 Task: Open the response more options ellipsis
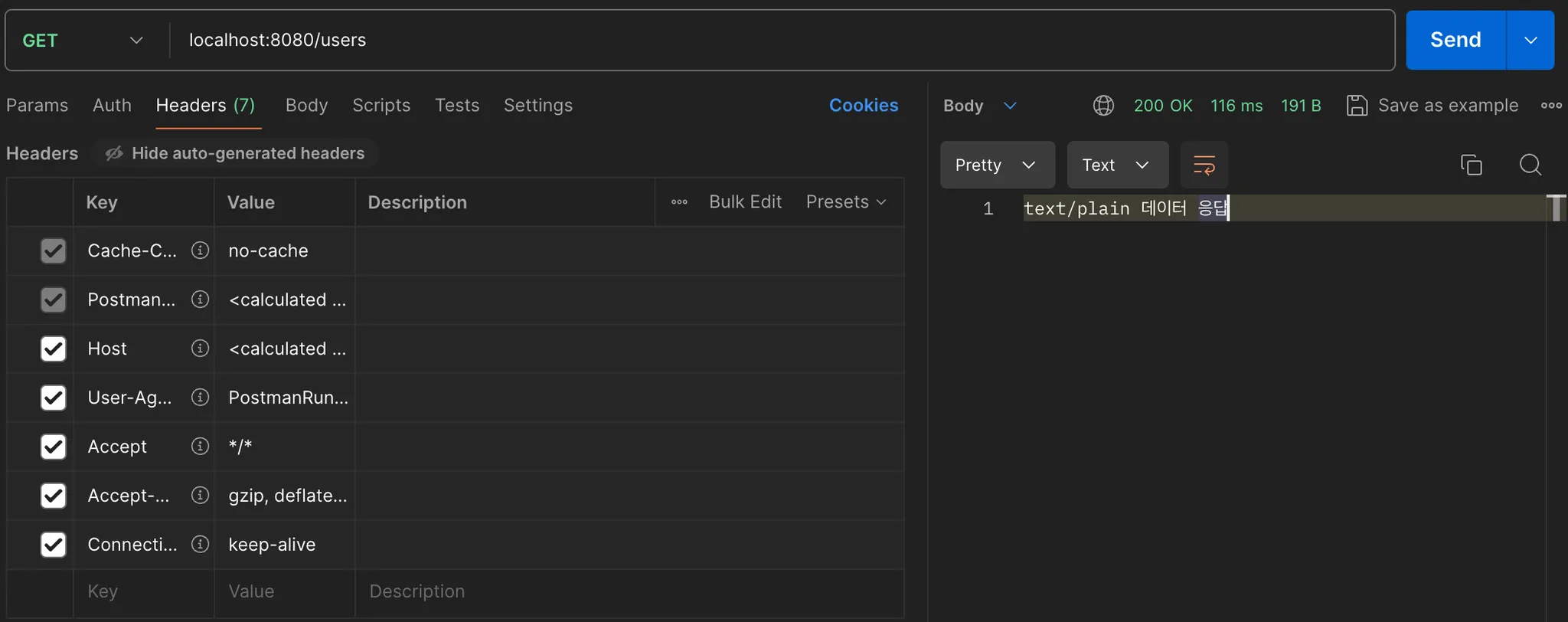pyautogui.click(x=1551, y=106)
